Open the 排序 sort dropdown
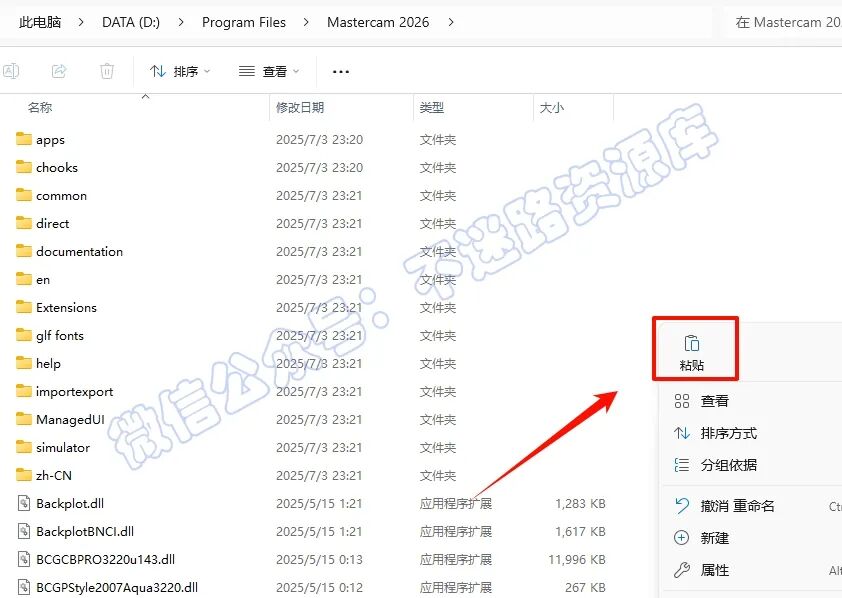This screenshot has height=598, width=842. (x=179, y=71)
